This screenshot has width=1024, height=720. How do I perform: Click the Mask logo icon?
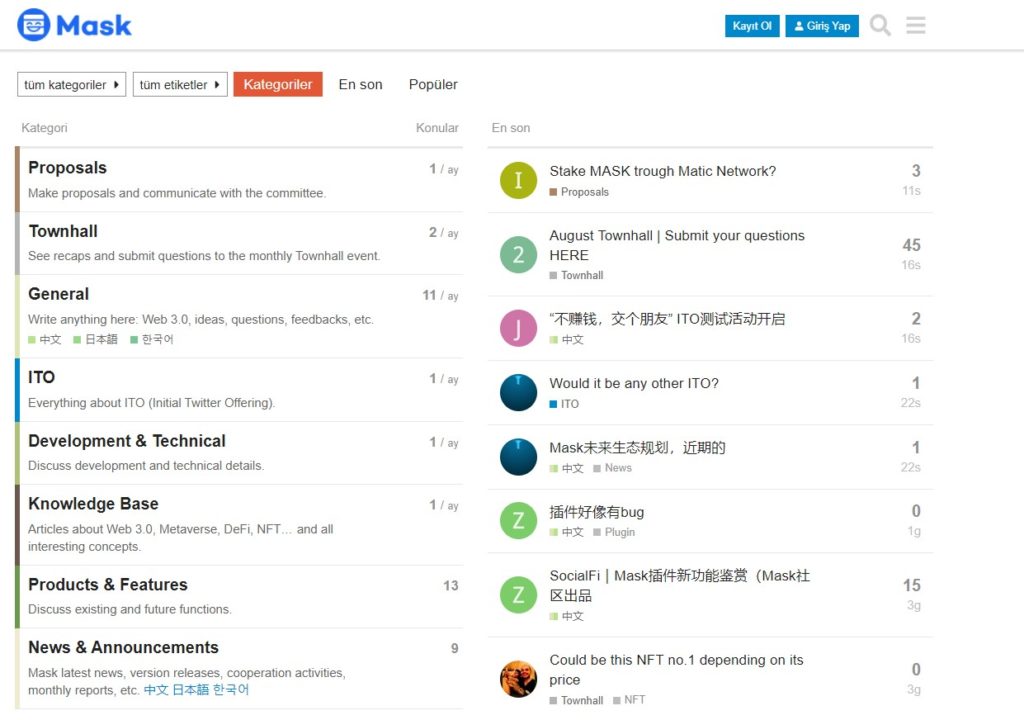click(x=33, y=25)
